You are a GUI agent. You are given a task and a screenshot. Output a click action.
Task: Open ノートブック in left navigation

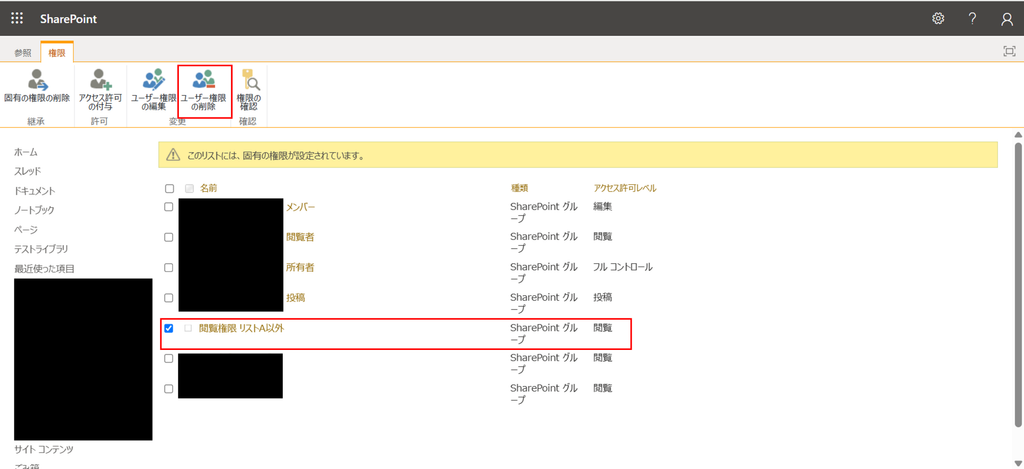point(35,210)
